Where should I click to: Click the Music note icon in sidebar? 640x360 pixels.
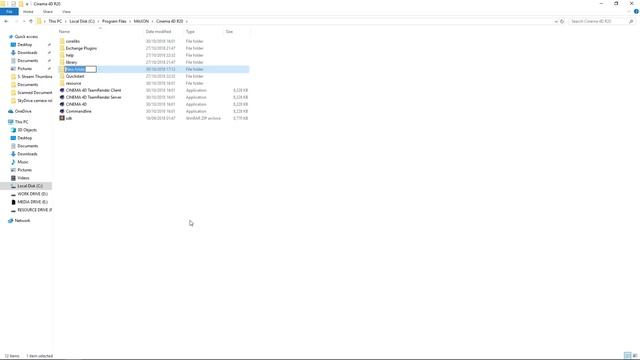click(x=13, y=162)
